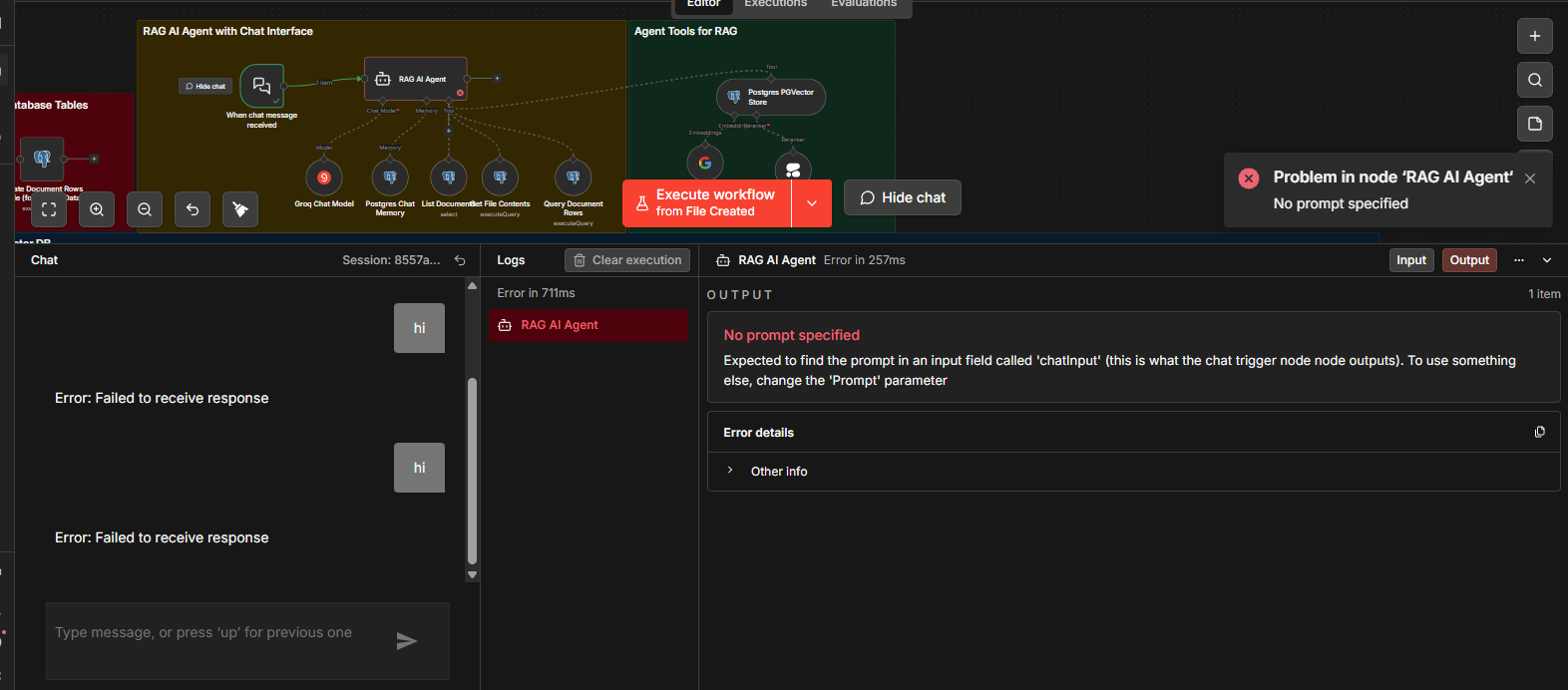The width and height of the screenshot is (1568, 690).
Task: Select the RAG AI Agent node on canvas
Action: pyautogui.click(x=416, y=79)
